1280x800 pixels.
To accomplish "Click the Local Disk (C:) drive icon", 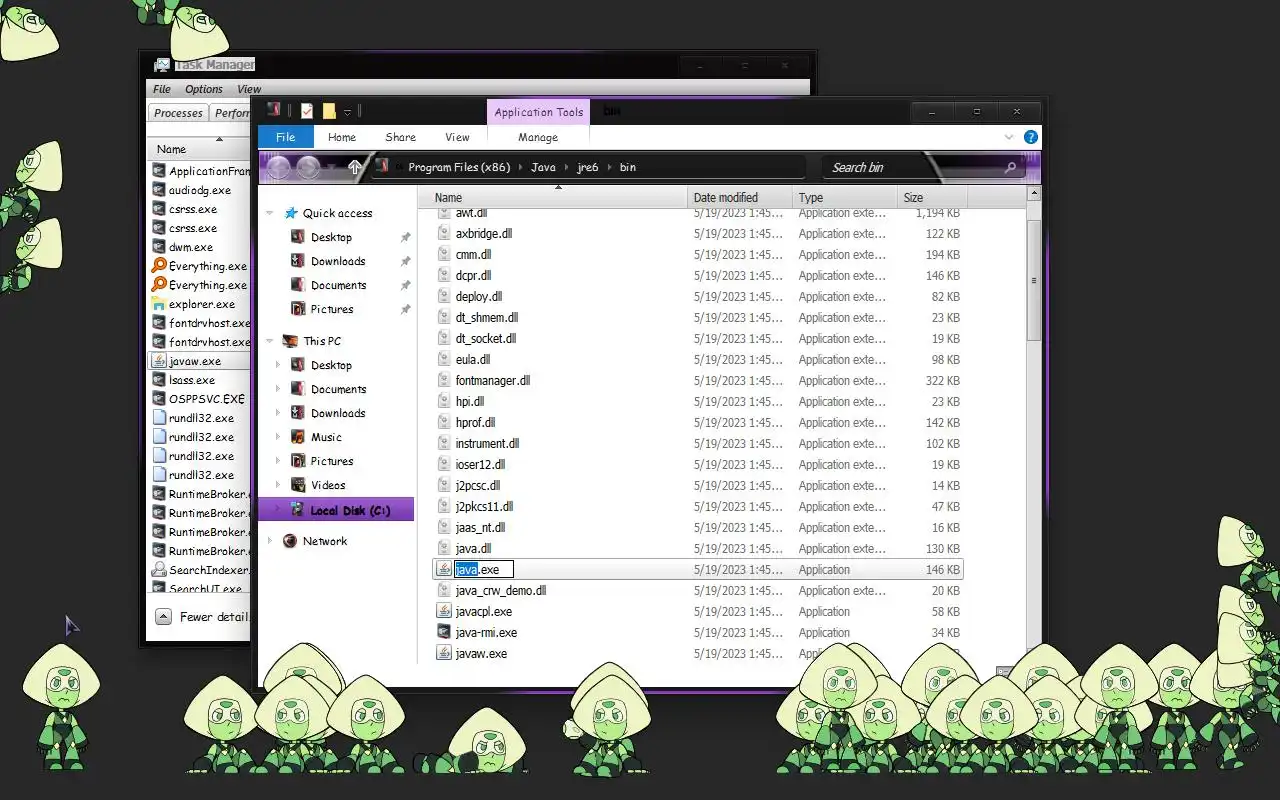I will pos(298,510).
